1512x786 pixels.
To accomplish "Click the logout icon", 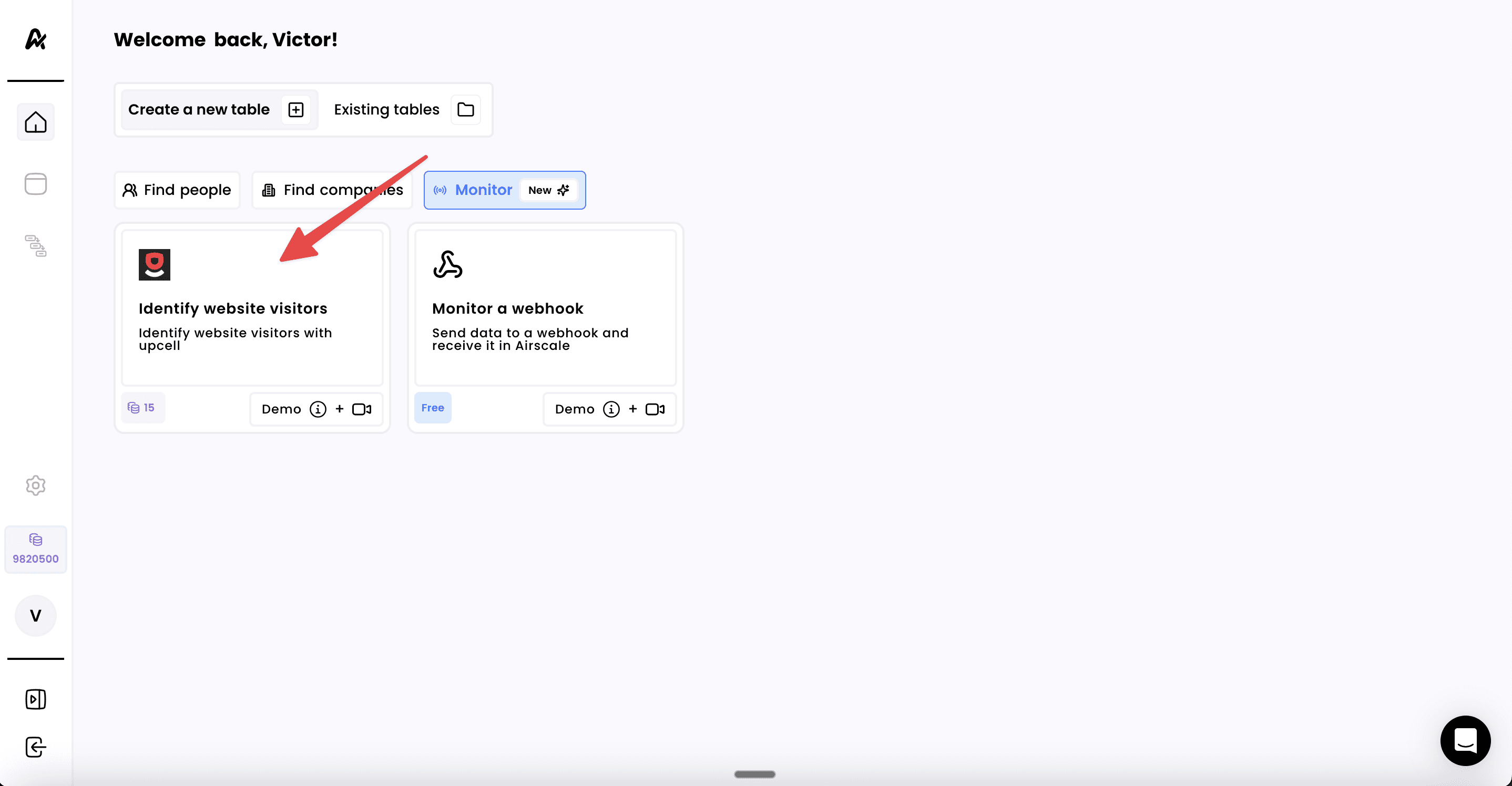I will pos(35,747).
